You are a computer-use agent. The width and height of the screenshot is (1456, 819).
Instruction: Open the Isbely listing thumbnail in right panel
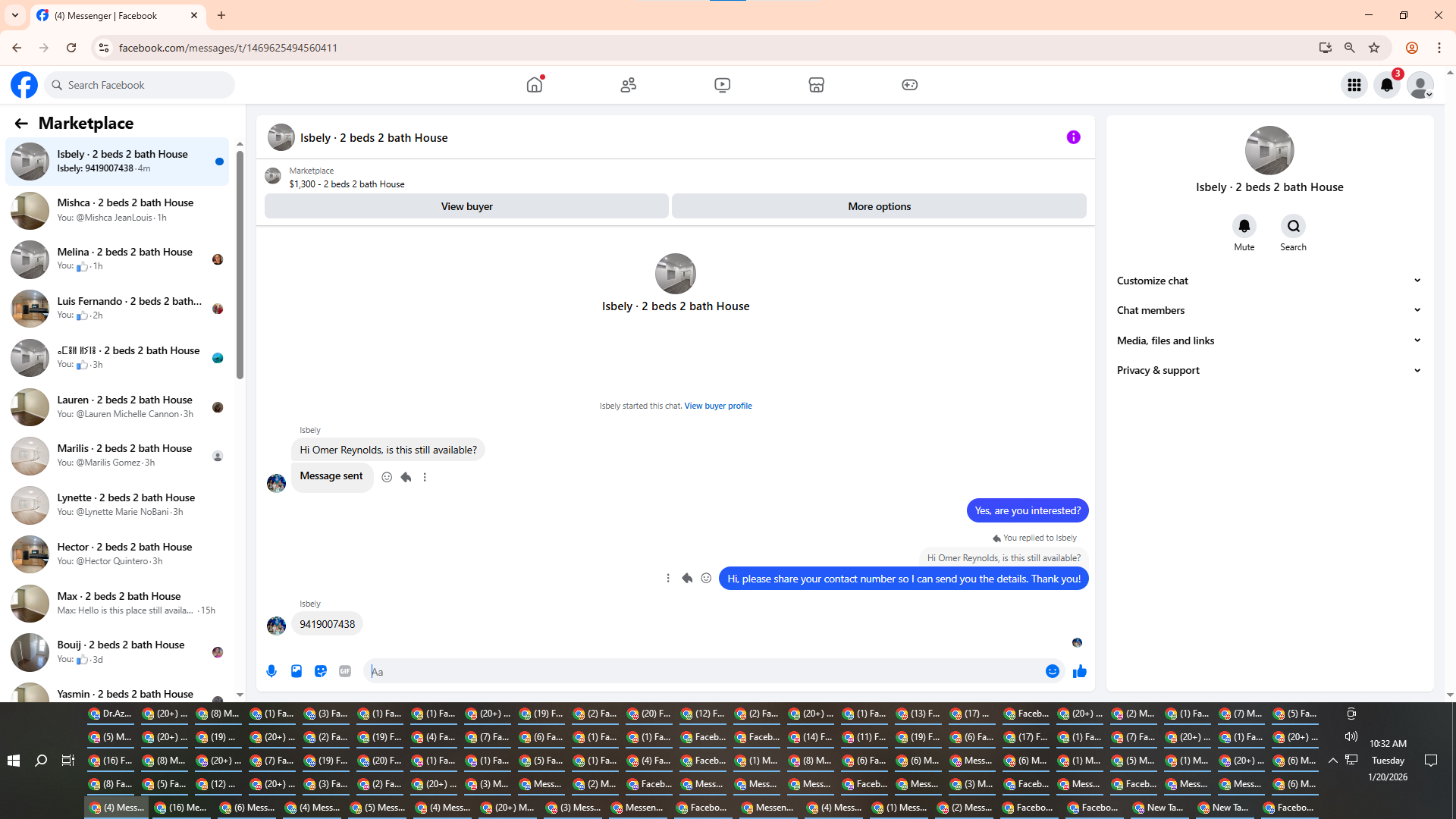[x=1269, y=150]
